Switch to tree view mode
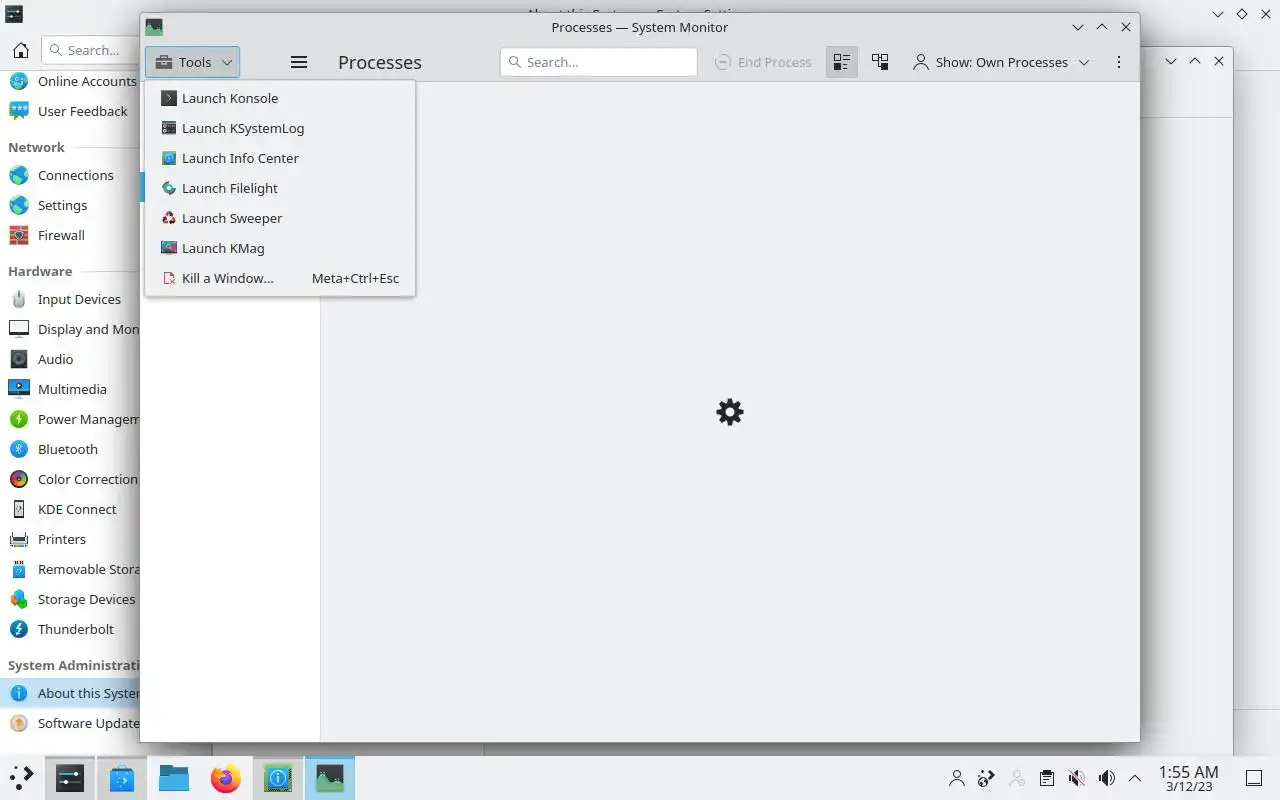The image size is (1280, 800). (880, 62)
